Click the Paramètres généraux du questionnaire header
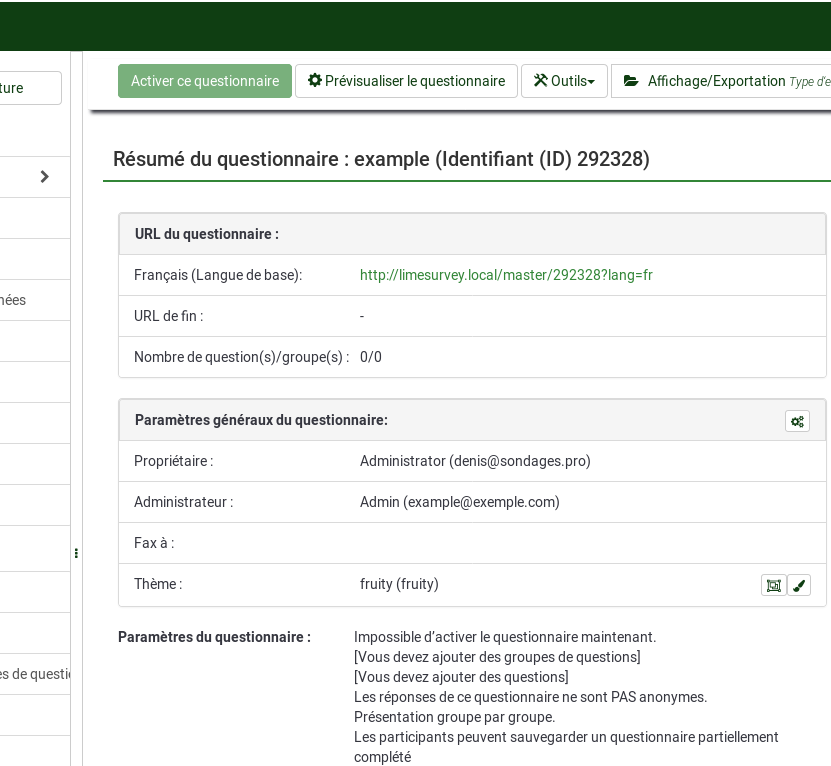831x766 pixels. tap(261, 420)
